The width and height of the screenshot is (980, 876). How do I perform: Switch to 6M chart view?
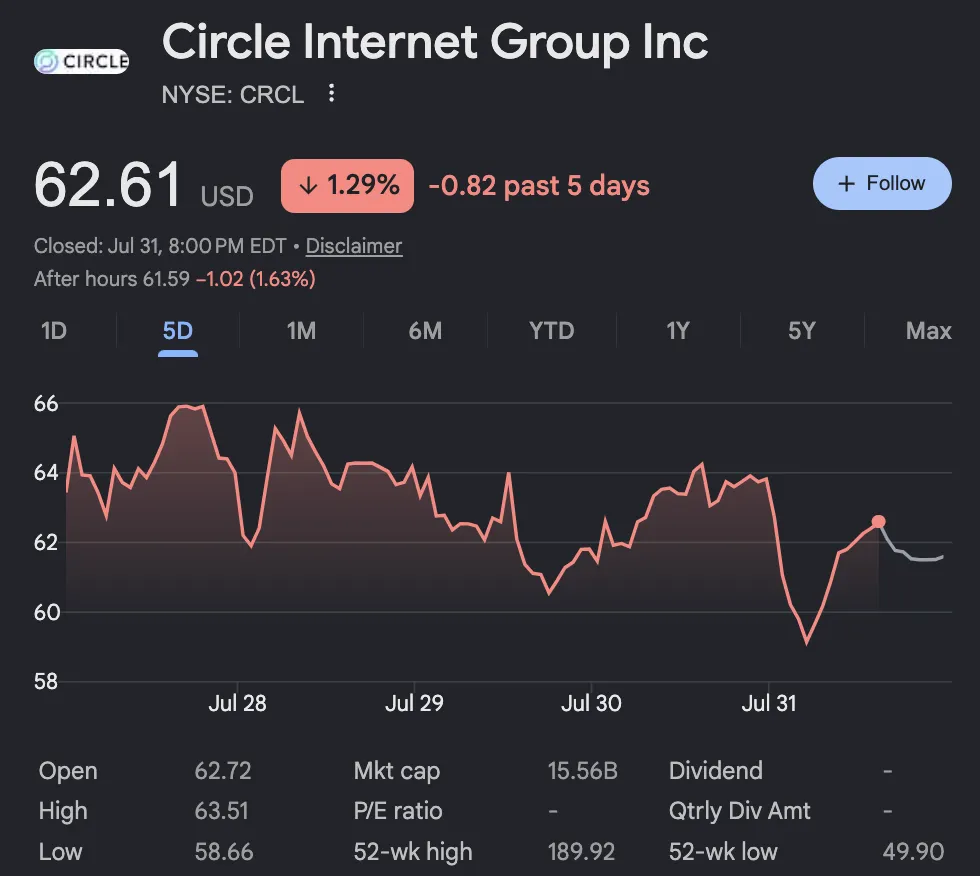coord(425,331)
